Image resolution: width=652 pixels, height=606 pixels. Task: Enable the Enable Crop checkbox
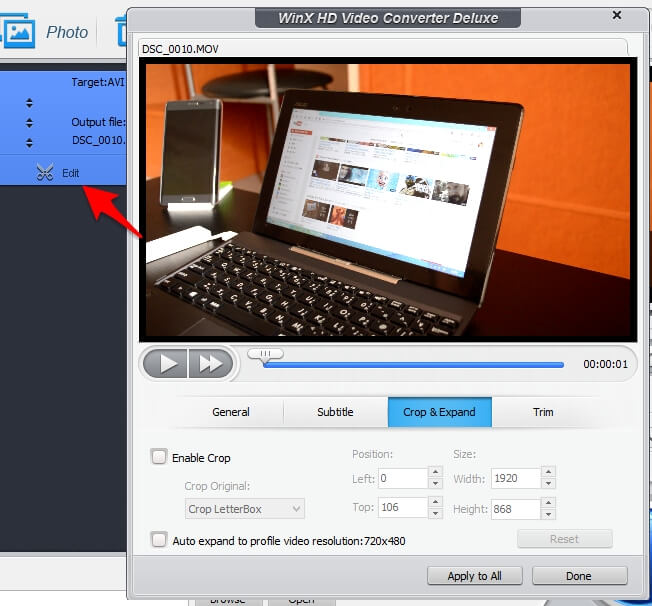[159, 457]
